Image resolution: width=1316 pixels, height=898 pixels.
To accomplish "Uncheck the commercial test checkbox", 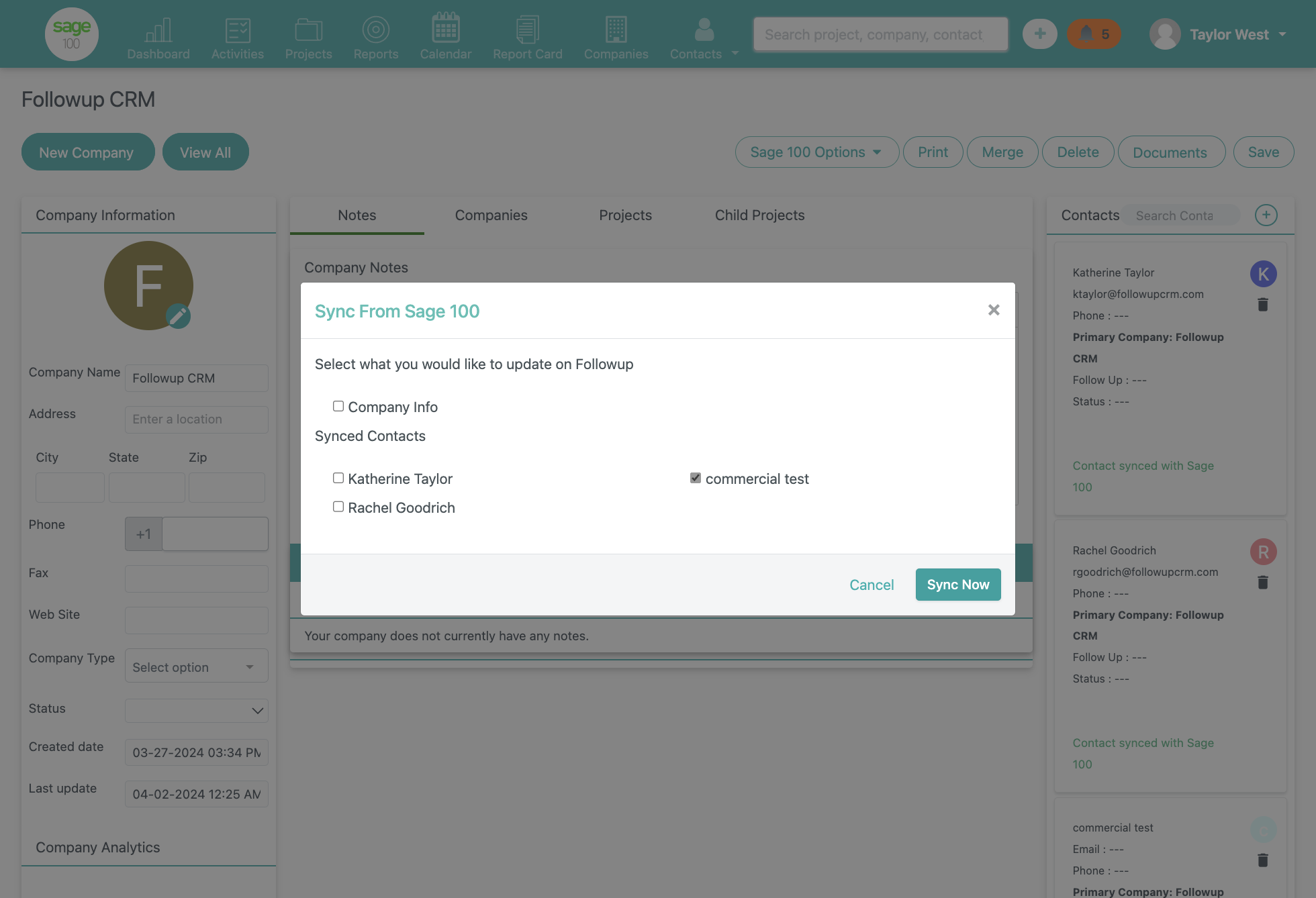I will pyautogui.click(x=696, y=478).
